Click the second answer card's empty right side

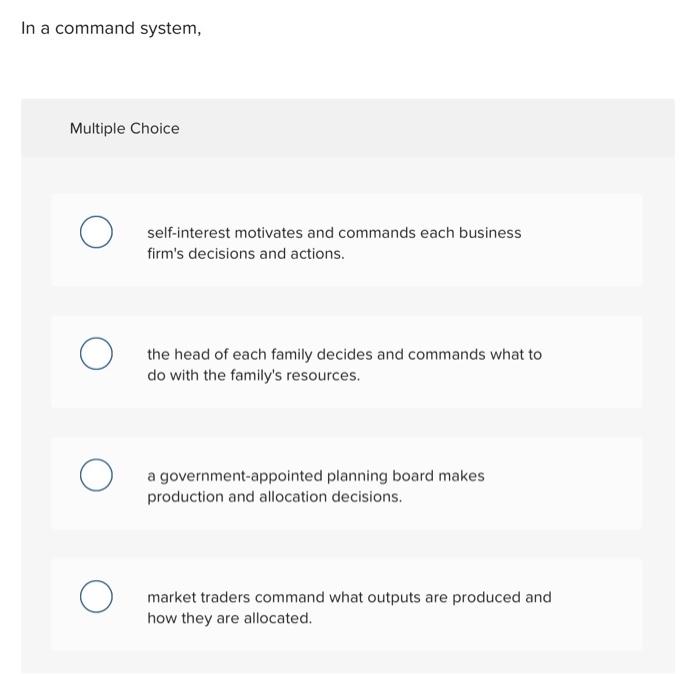pyautogui.click(x=600, y=362)
